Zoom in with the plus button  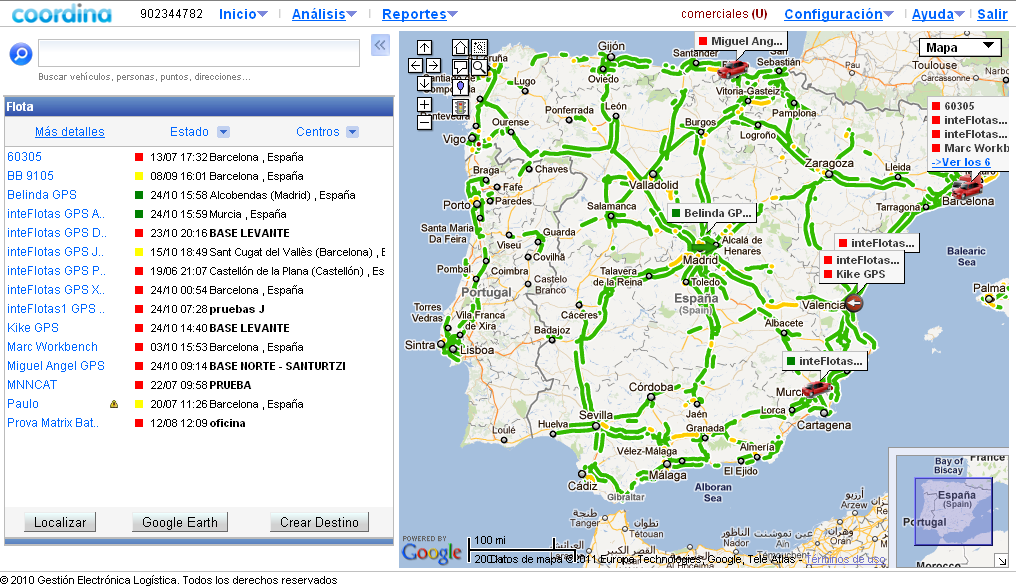(424, 104)
